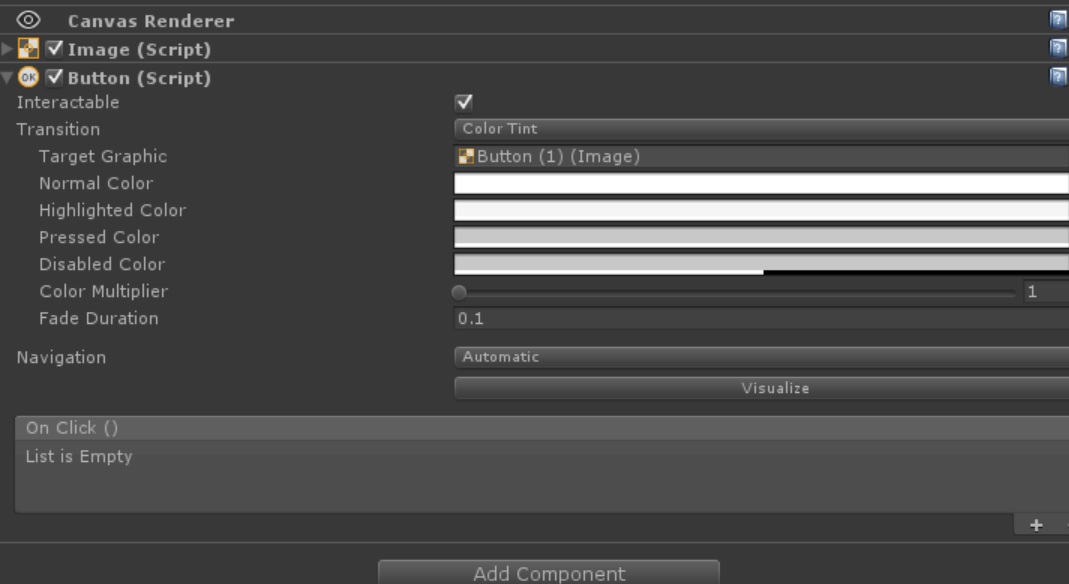
Task: Open the Normal Color swatch picker
Action: point(762,183)
